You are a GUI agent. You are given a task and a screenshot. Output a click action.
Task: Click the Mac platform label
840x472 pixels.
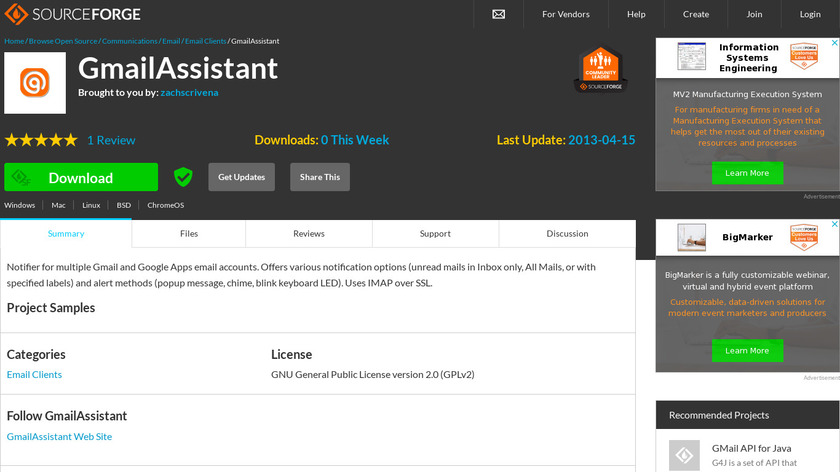58,205
